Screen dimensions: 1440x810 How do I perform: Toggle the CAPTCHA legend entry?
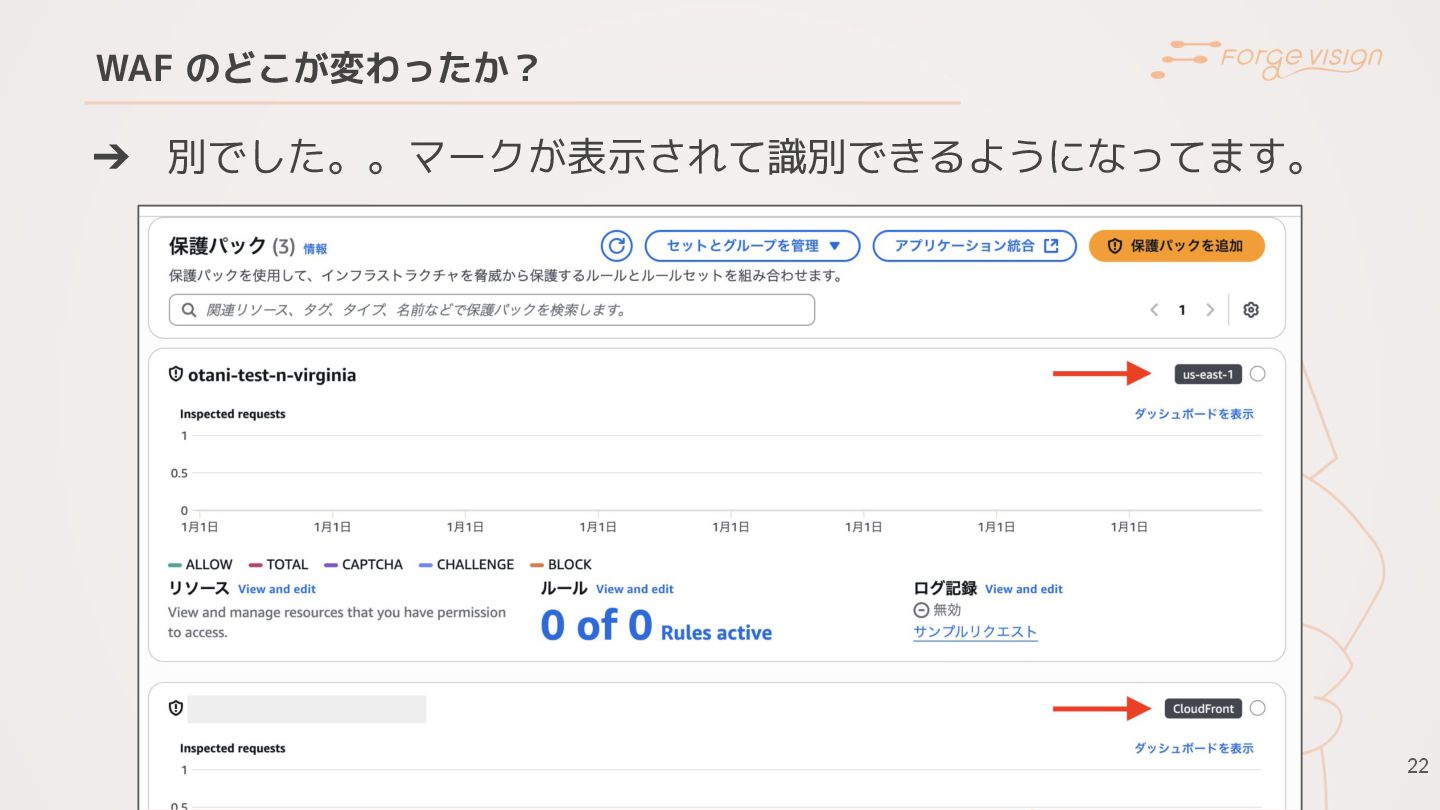363,565
